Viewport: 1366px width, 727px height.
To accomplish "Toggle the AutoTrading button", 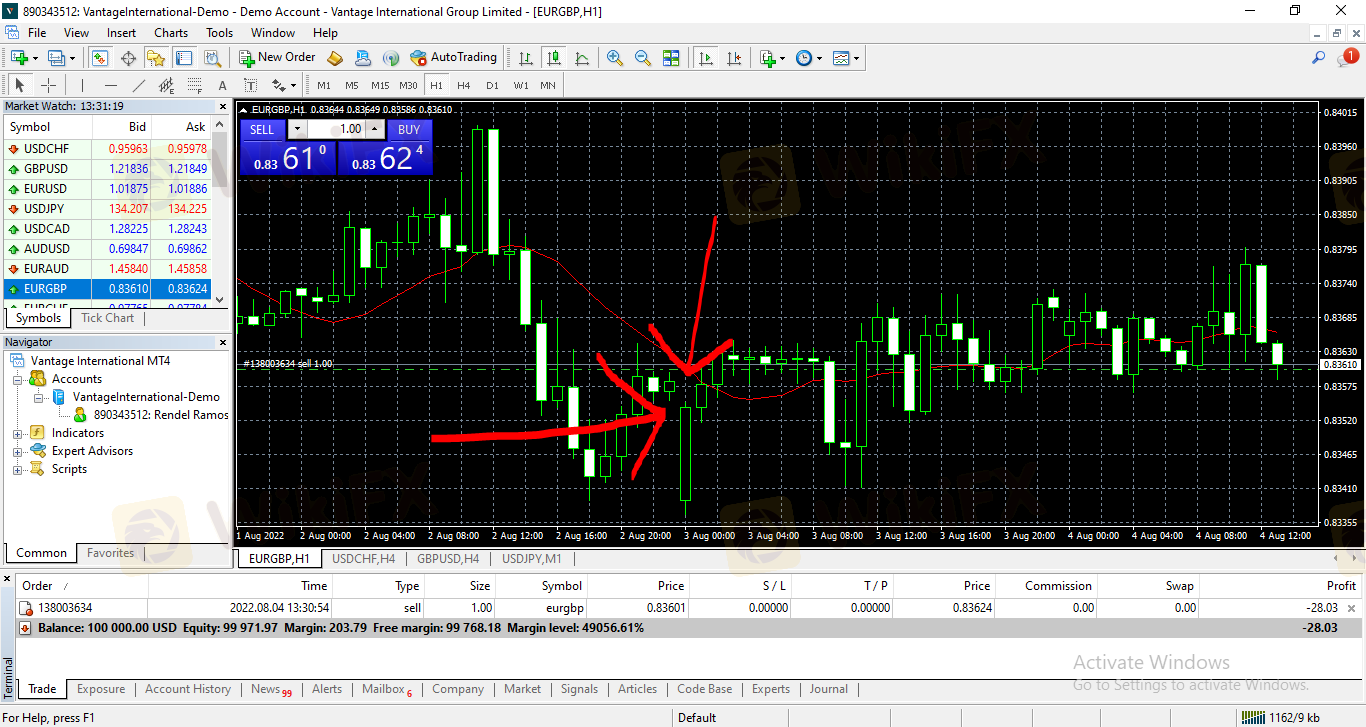I will coord(453,58).
